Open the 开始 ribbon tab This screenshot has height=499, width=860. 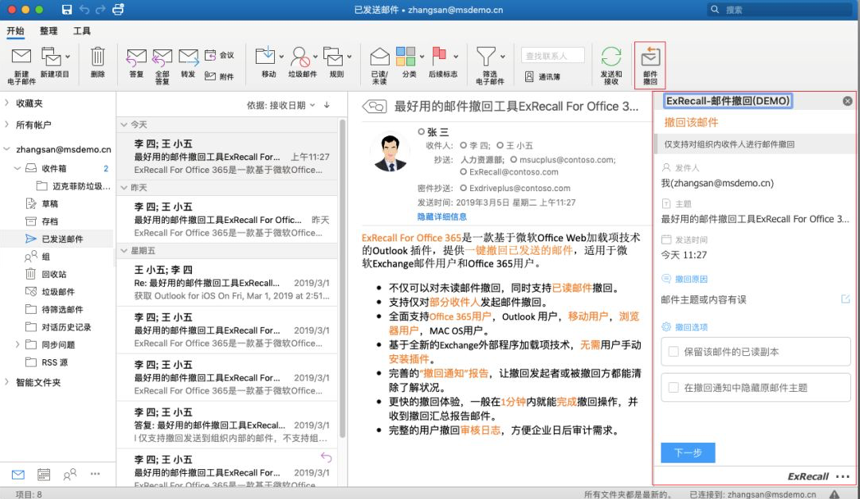pos(15,31)
